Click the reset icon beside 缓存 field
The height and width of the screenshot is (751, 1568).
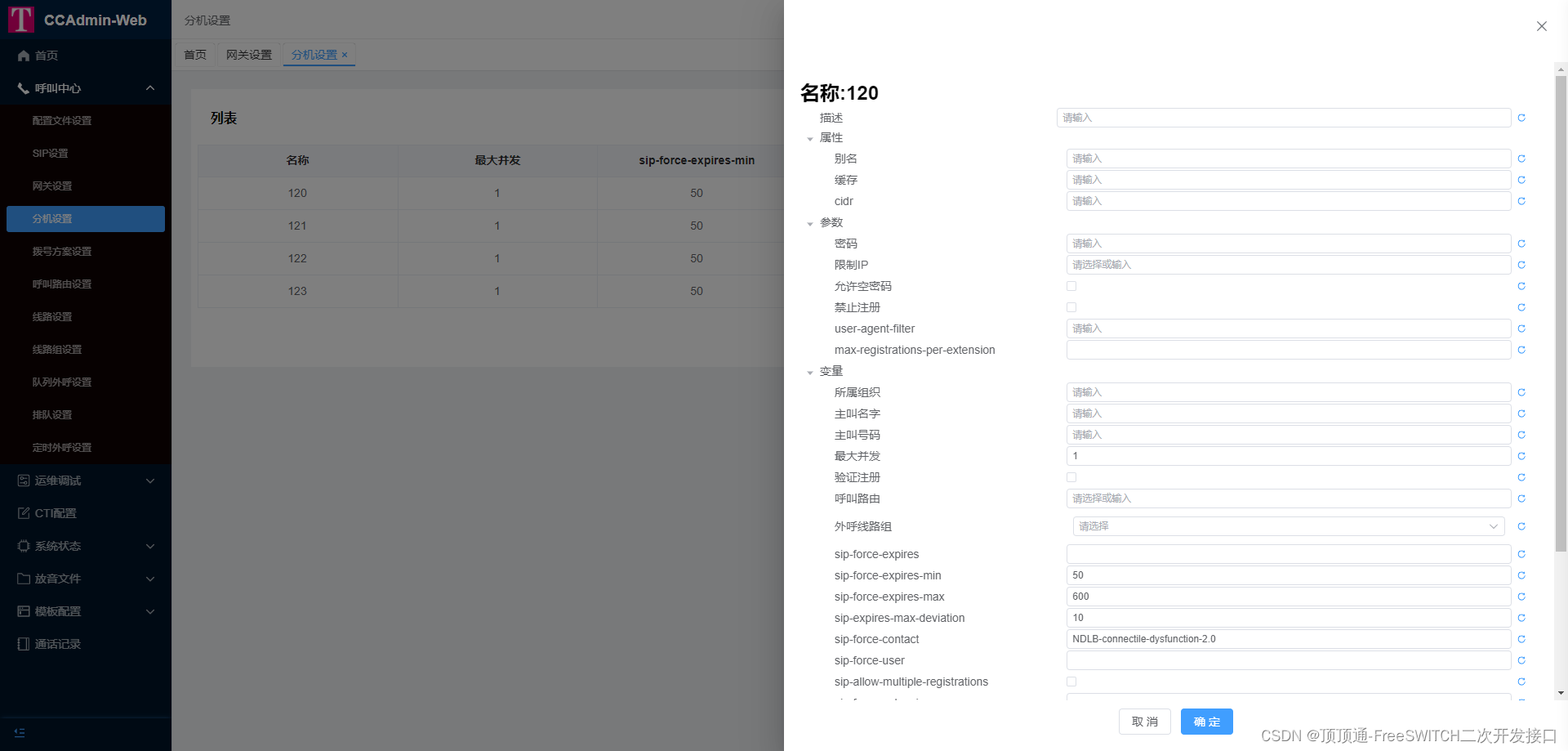pyautogui.click(x=1521, y=180)
